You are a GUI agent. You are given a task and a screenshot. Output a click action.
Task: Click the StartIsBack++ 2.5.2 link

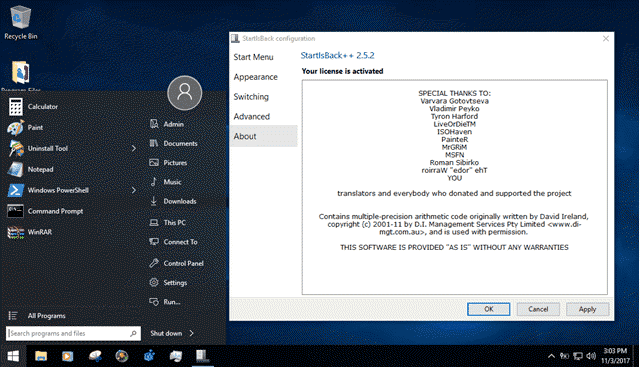pos(337,56)
